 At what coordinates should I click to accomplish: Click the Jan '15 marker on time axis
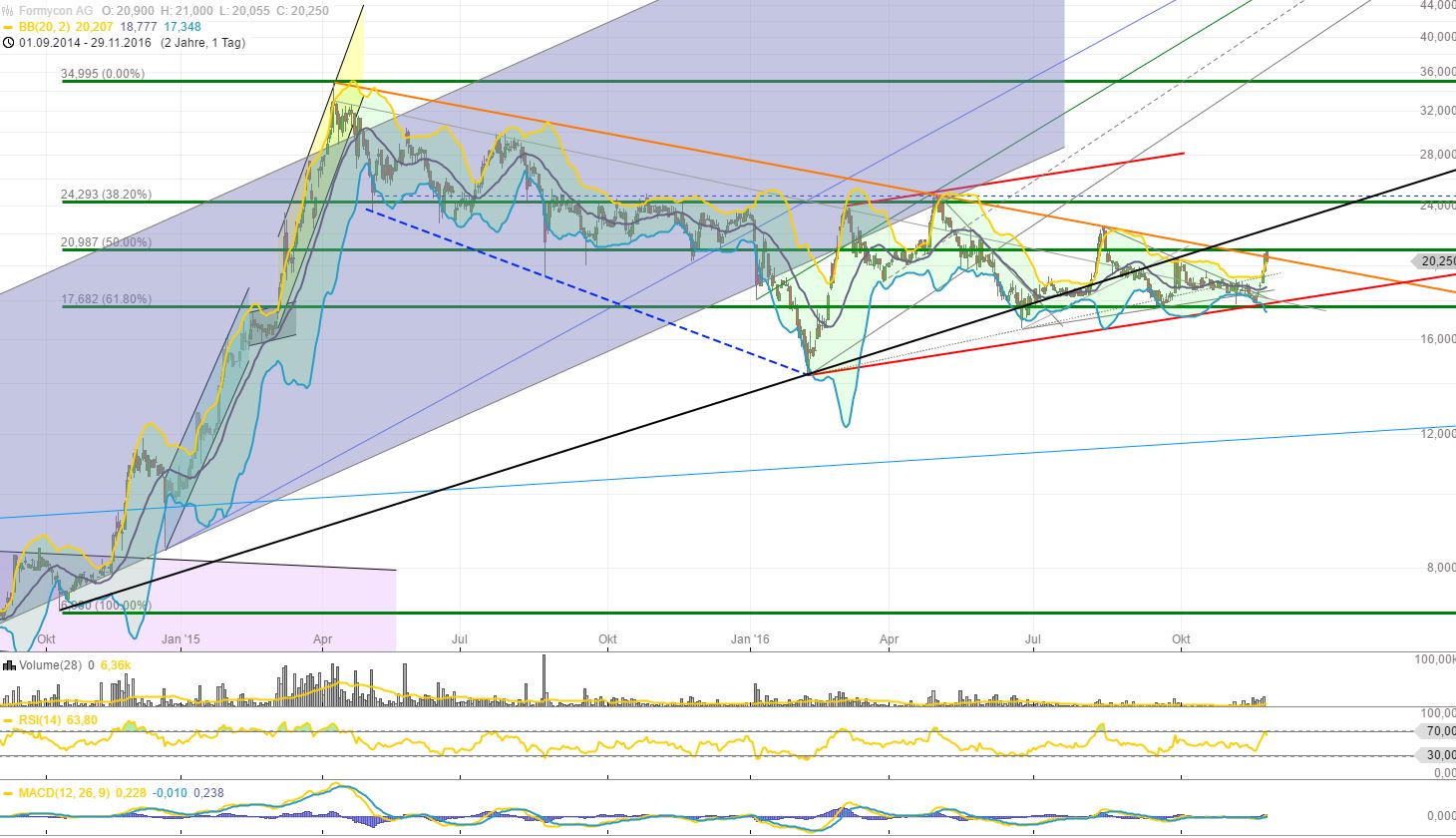(180, 638)
